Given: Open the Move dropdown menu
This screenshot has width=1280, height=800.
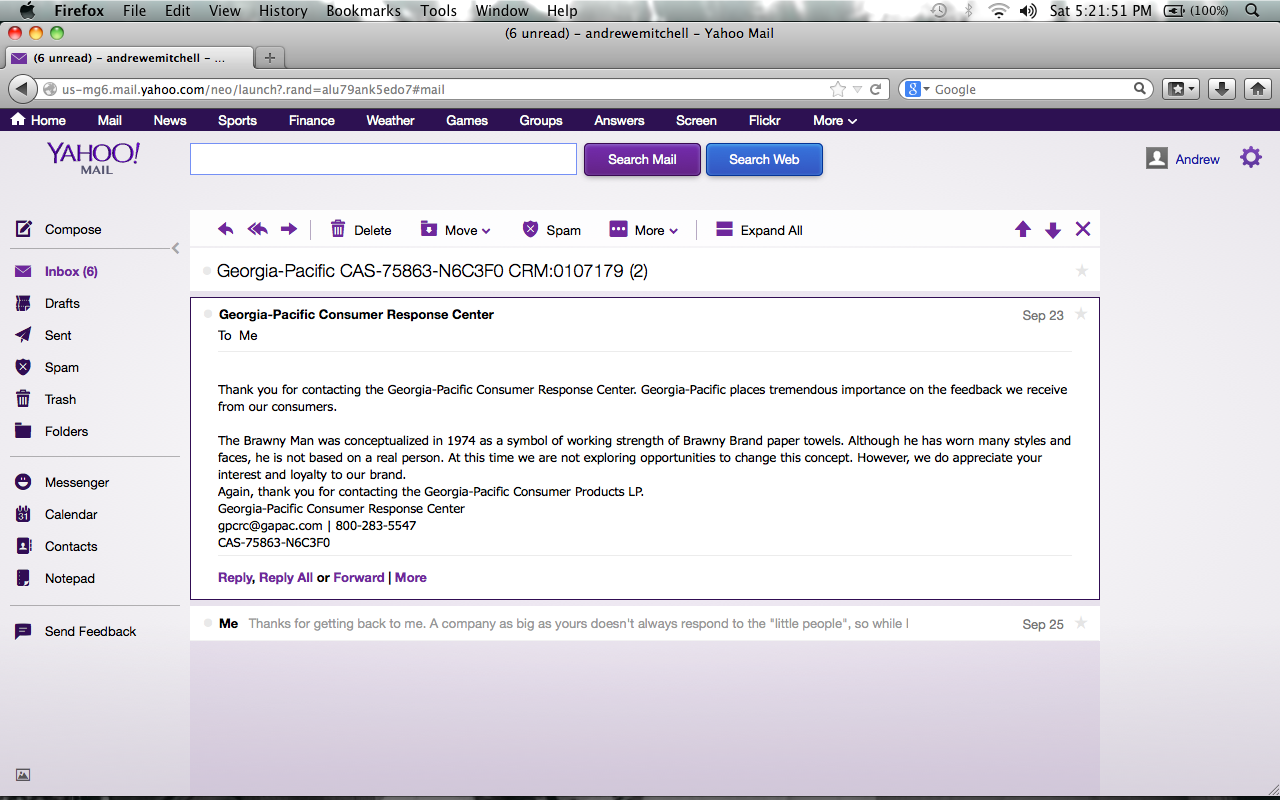Looking at the screenshot, I should (456, 230).
